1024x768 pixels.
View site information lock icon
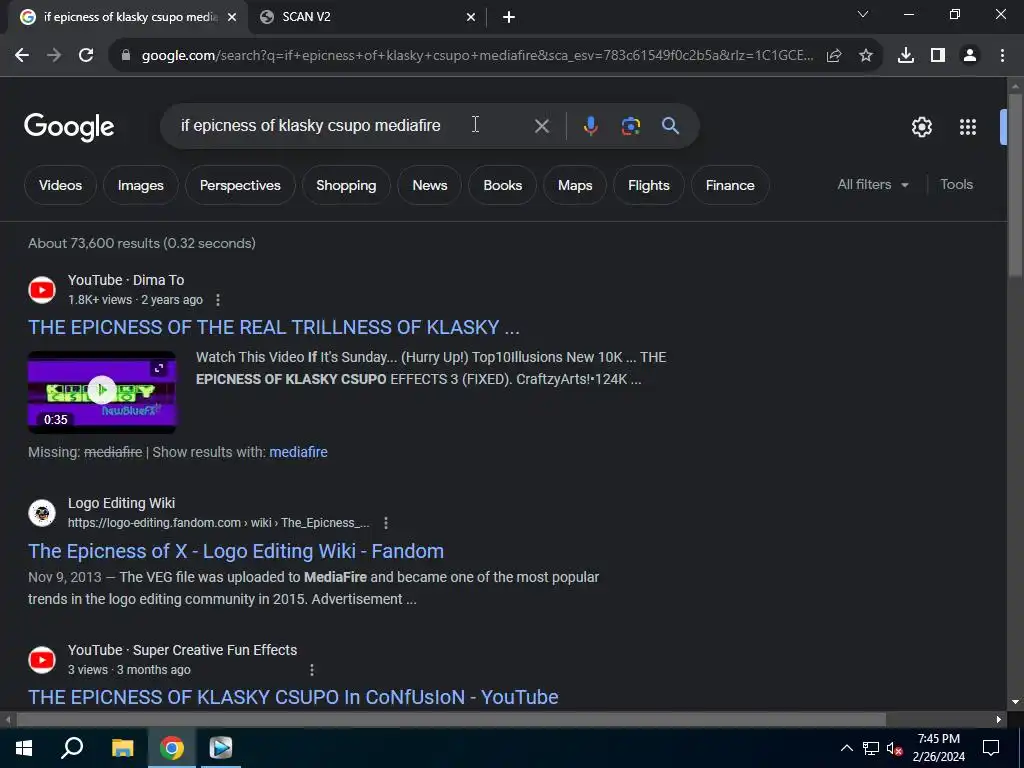[x=126, y=56]
